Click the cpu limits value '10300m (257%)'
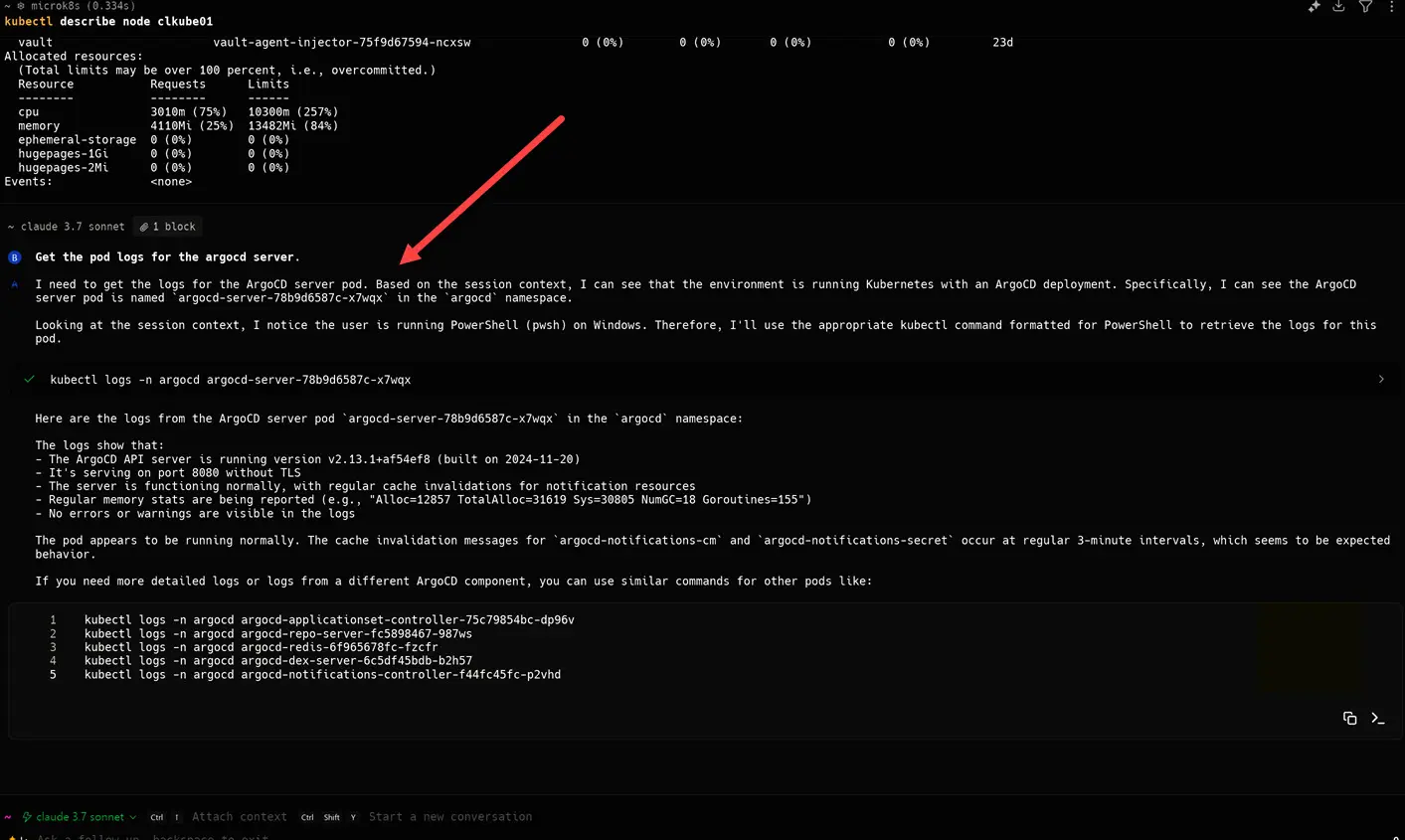The image size is (1405, 840). pyautogui.click(x=293, y=112)
